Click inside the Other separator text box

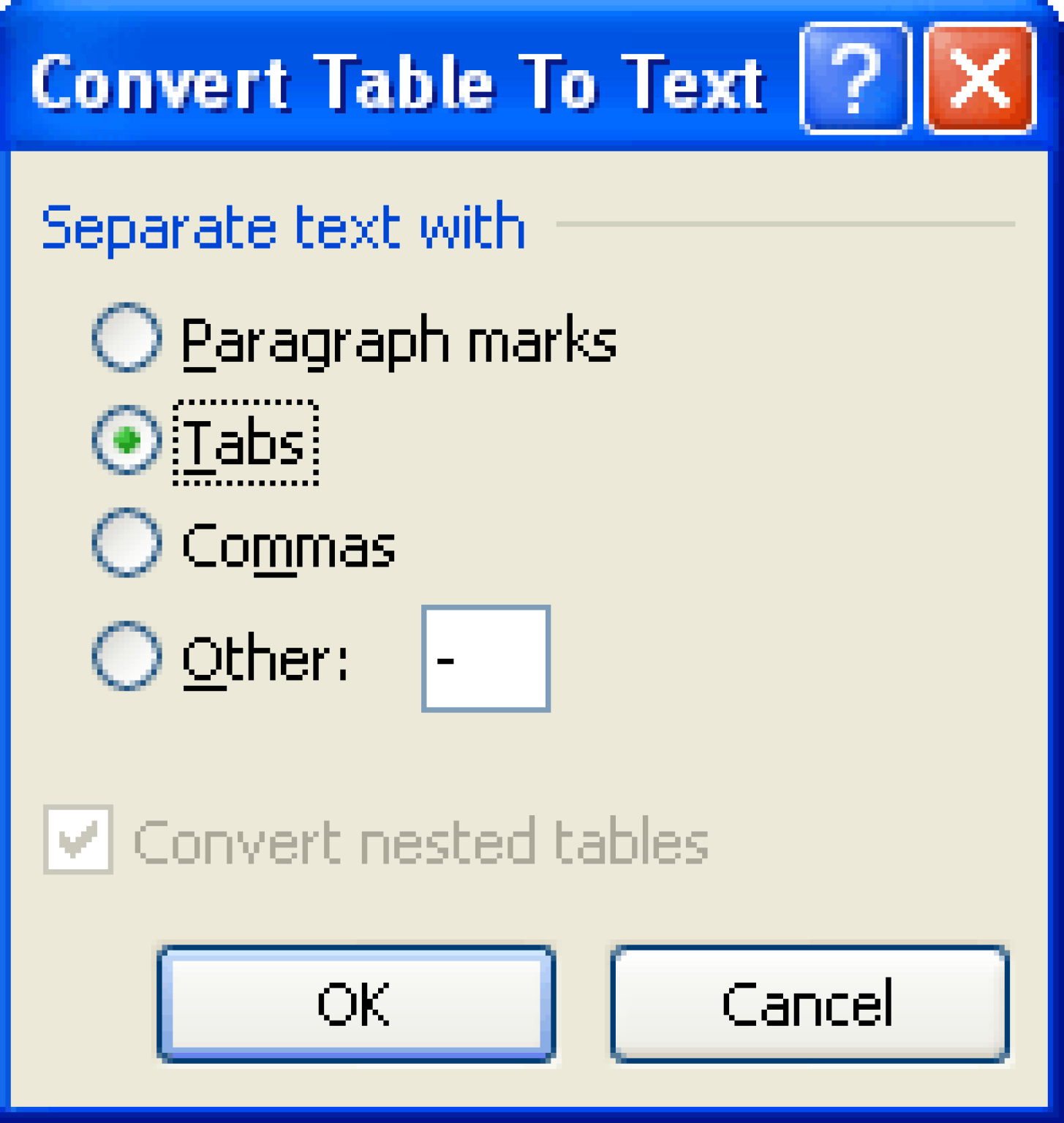pyautogui.click(x=486, y=657)
